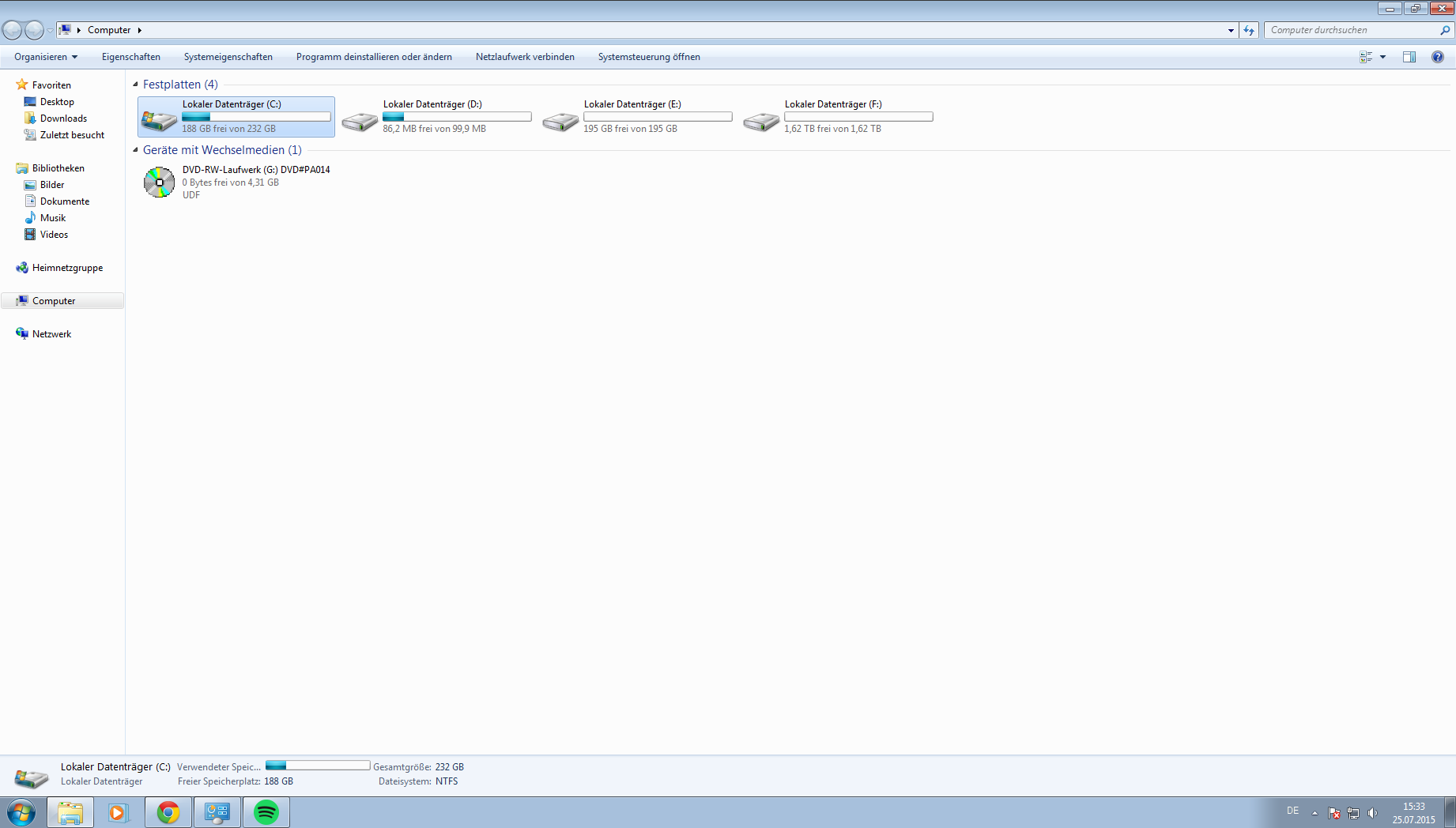Open Systemsteuerung öffnen

[x=649, y=57]
